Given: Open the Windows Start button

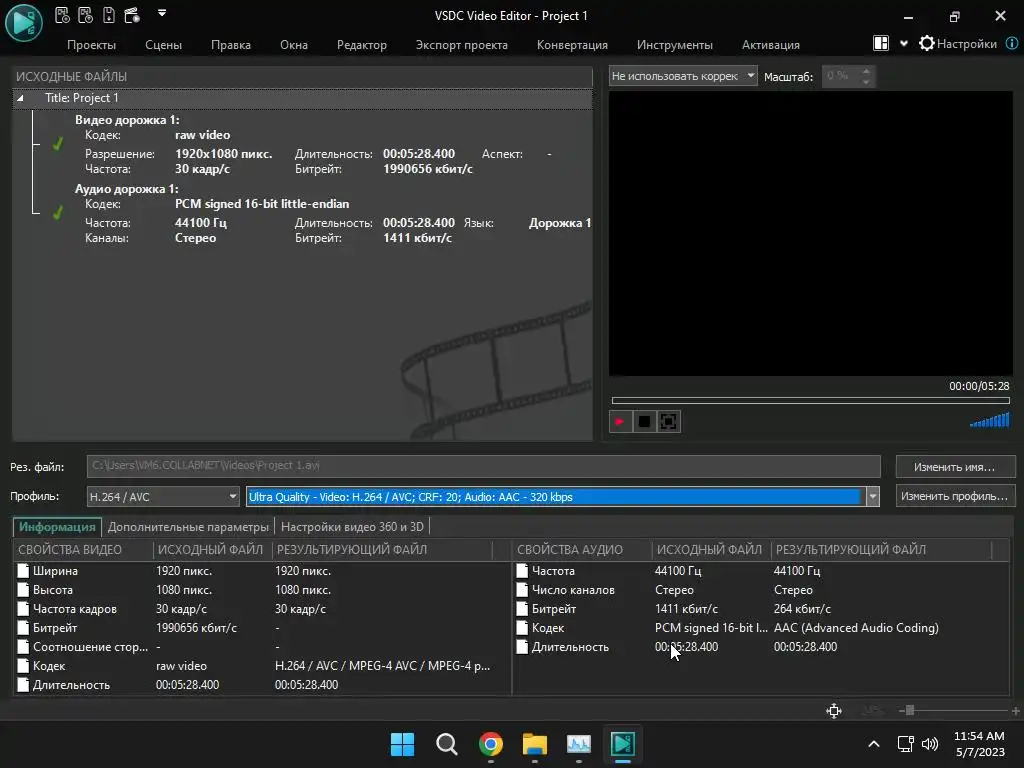Looking at the screenshot, I should pyautogui.click(x=402, y=744).
